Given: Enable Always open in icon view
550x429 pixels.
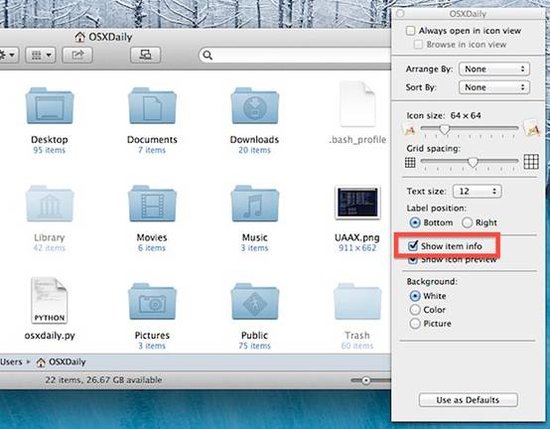Looking at the screenshot, I should click(x=410, y=31).
